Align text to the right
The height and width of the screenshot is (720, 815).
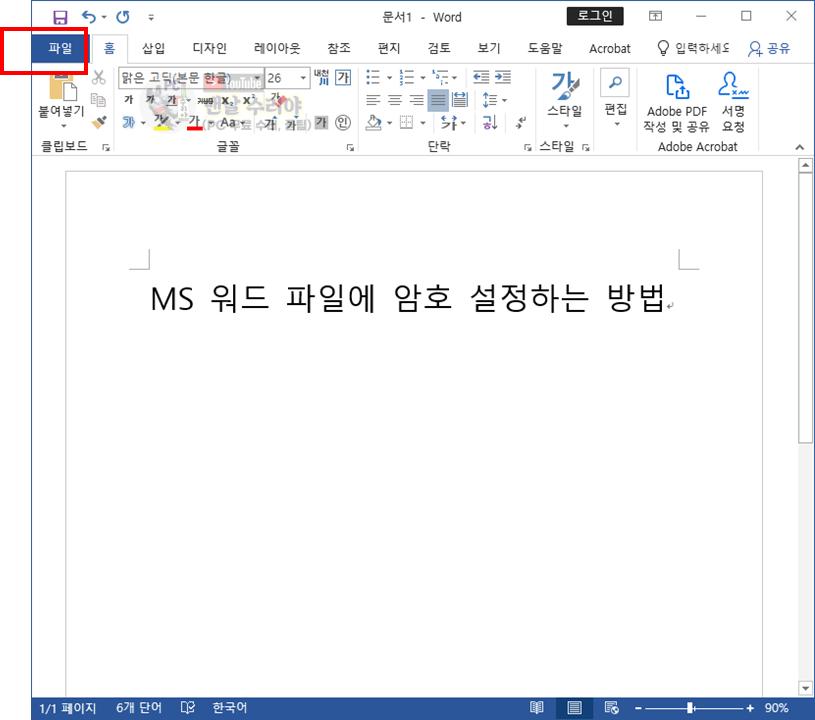(x=416, y=100)
